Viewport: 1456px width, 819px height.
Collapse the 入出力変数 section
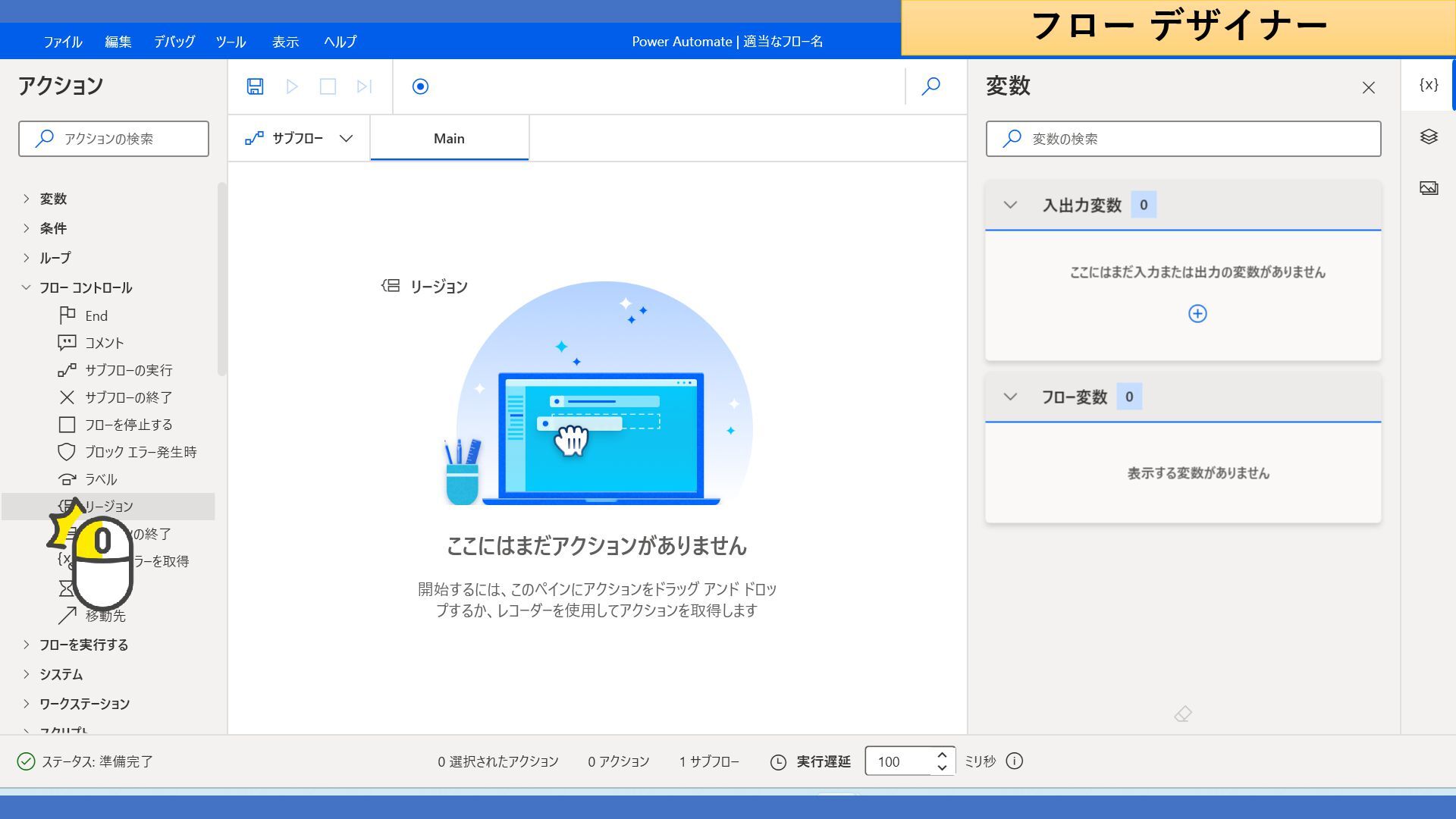[1010, 205]
